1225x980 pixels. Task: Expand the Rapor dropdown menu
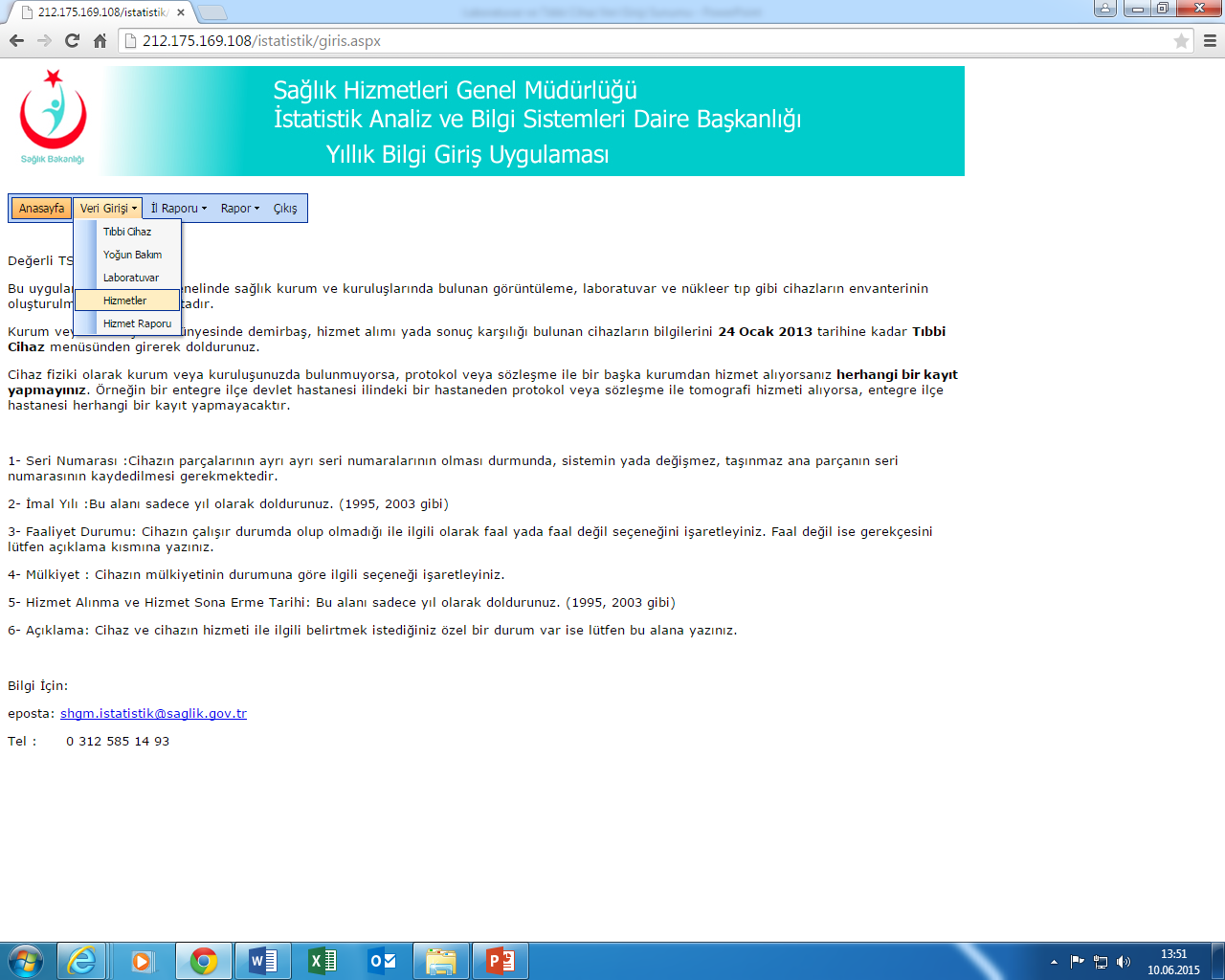[240, 209]
